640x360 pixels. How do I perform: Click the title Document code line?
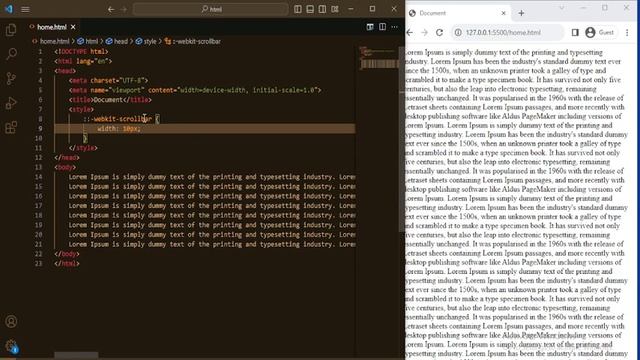tap(110, 100)
